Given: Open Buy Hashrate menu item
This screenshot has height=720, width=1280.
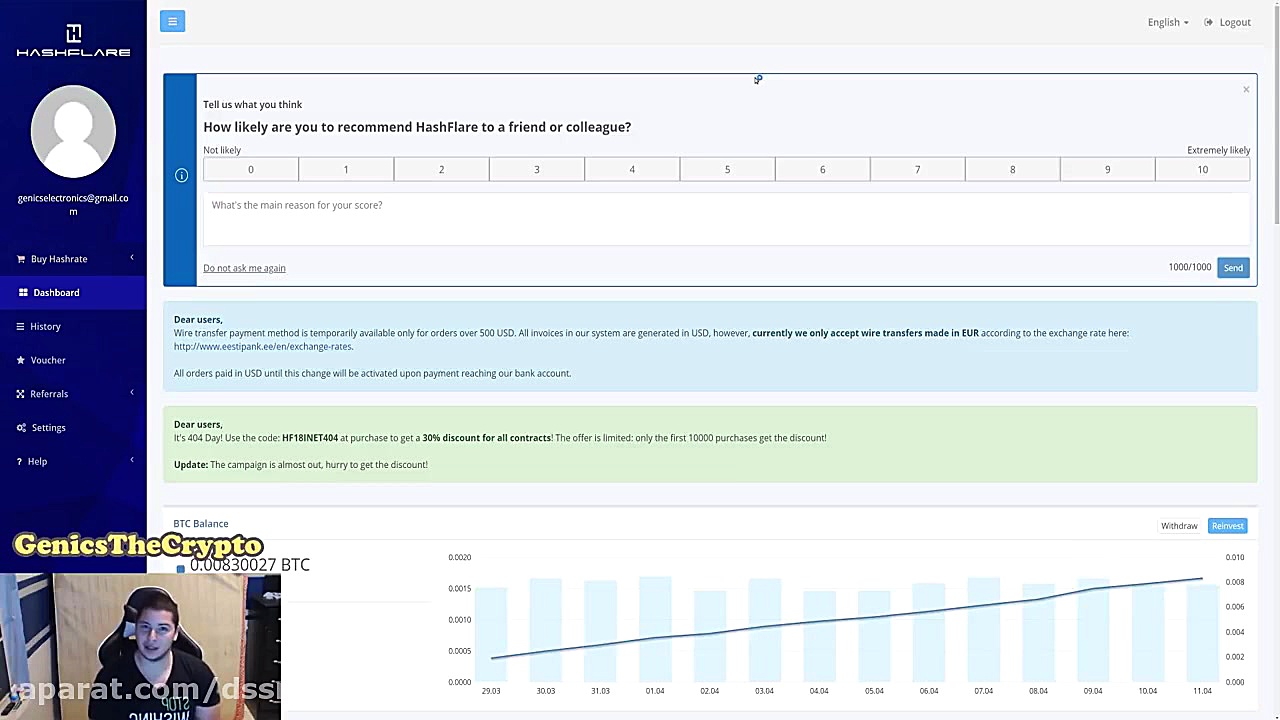Looking at the screenshot, I should (x=73, y=259).
